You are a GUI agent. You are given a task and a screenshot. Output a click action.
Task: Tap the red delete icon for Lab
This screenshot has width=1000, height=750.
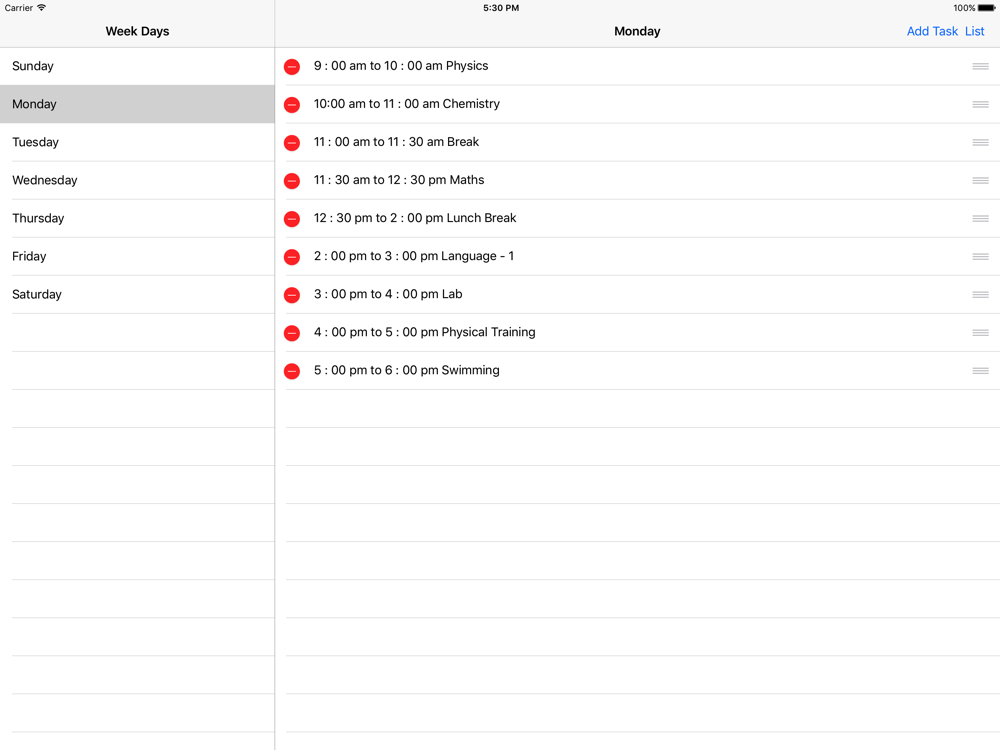pos(291,295)
